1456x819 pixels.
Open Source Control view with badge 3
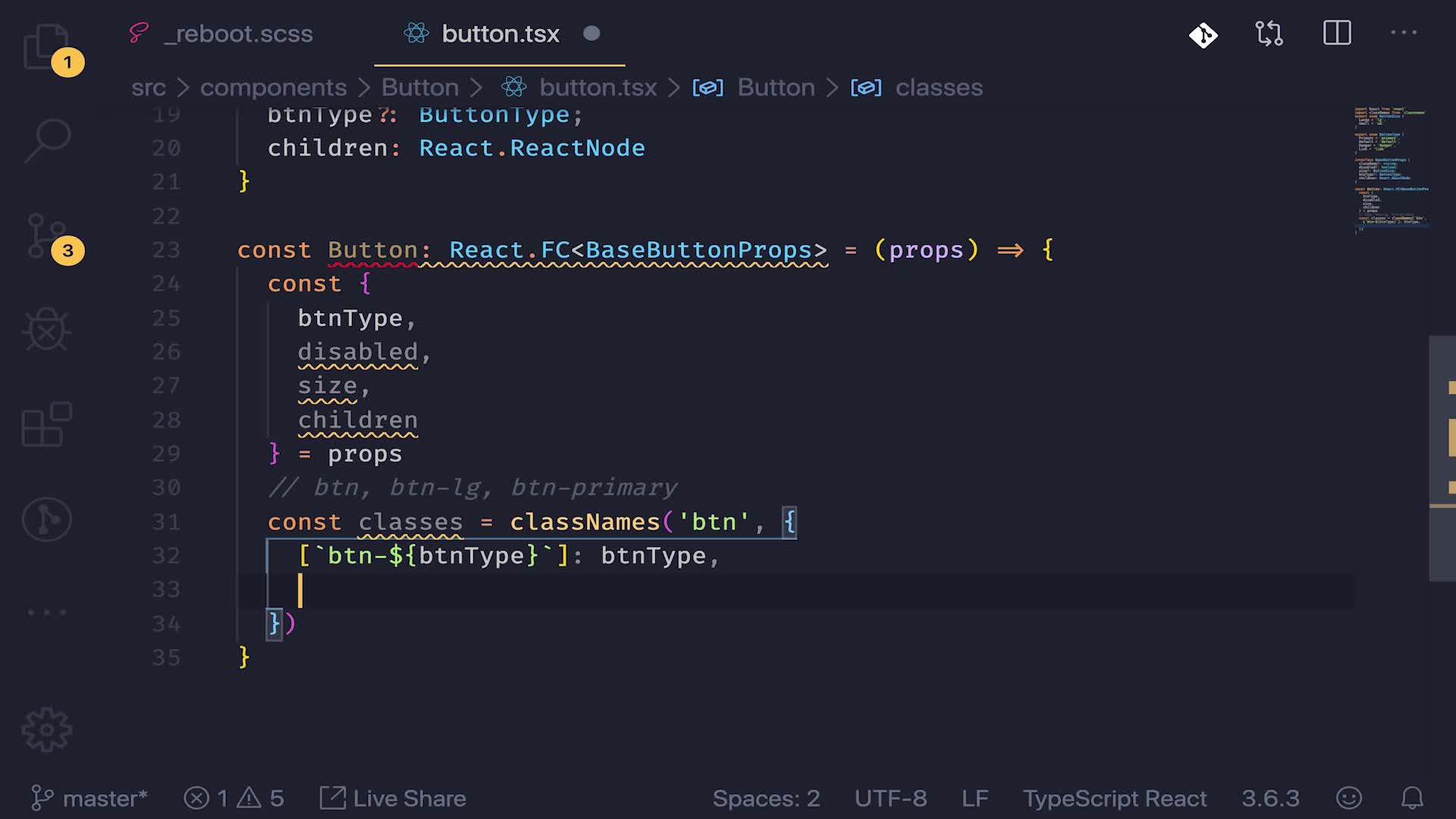(47, 236)
